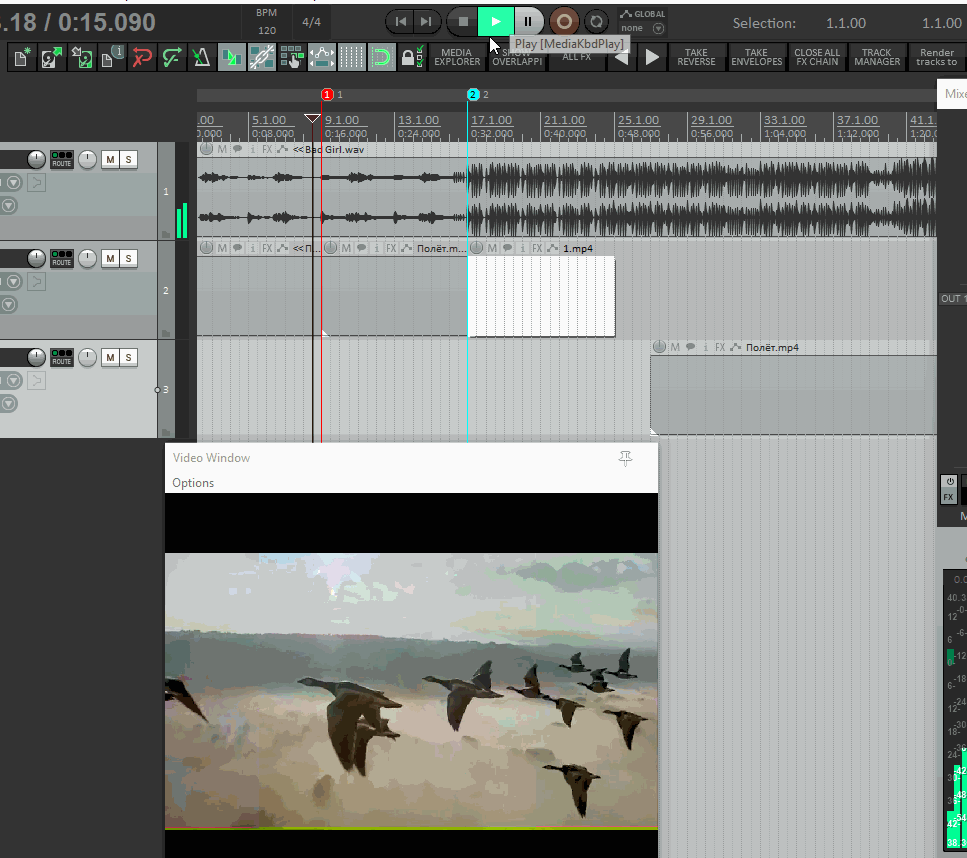Solo track 2 with S button
967x858 pixels.
(129, 259)
